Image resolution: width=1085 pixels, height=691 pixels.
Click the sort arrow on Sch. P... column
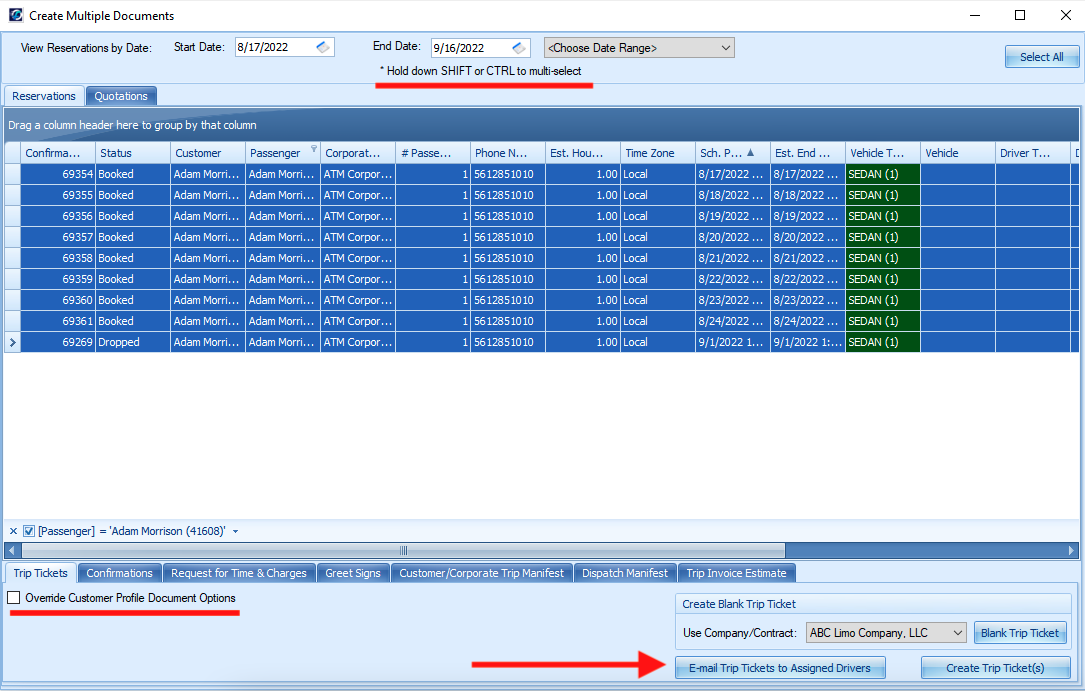point(751,152)
